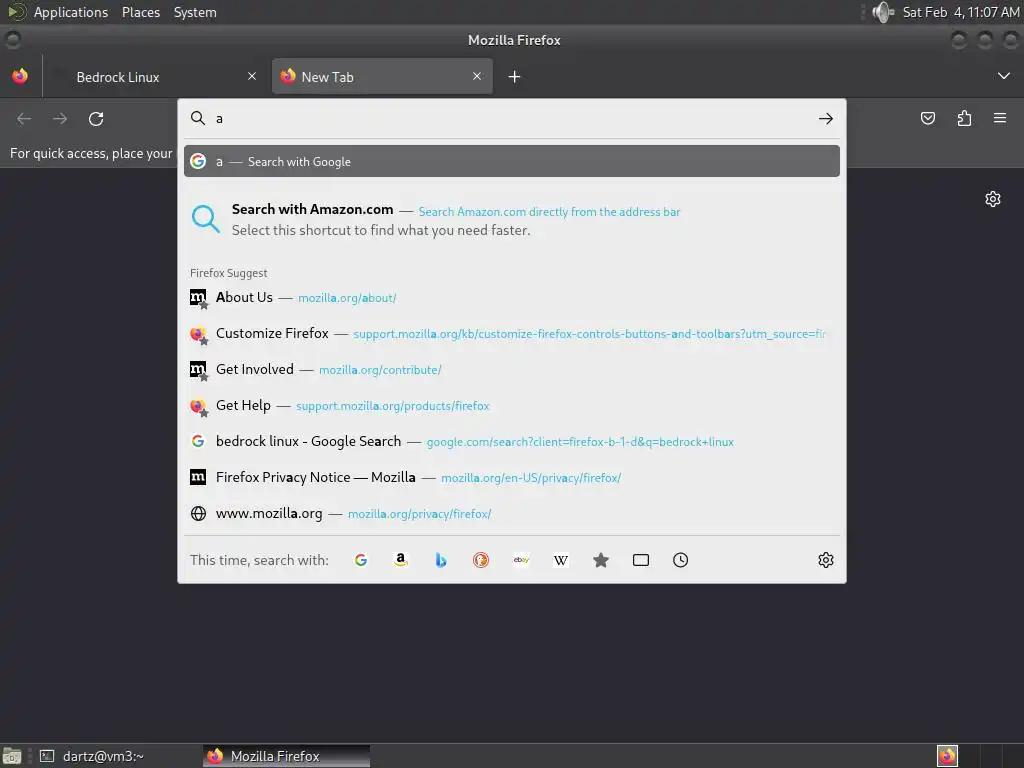This screenshot has width=1024, height=768.
Task: Open search settings gear in dropdown
Action: [825, 560]
